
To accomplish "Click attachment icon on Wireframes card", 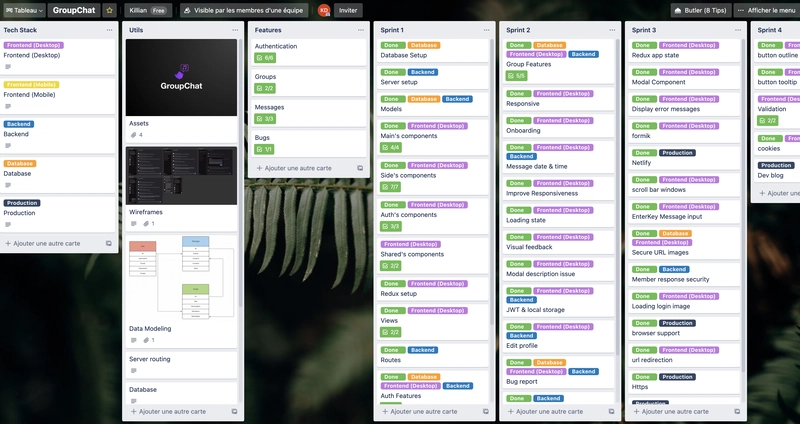I will (148, 223).
